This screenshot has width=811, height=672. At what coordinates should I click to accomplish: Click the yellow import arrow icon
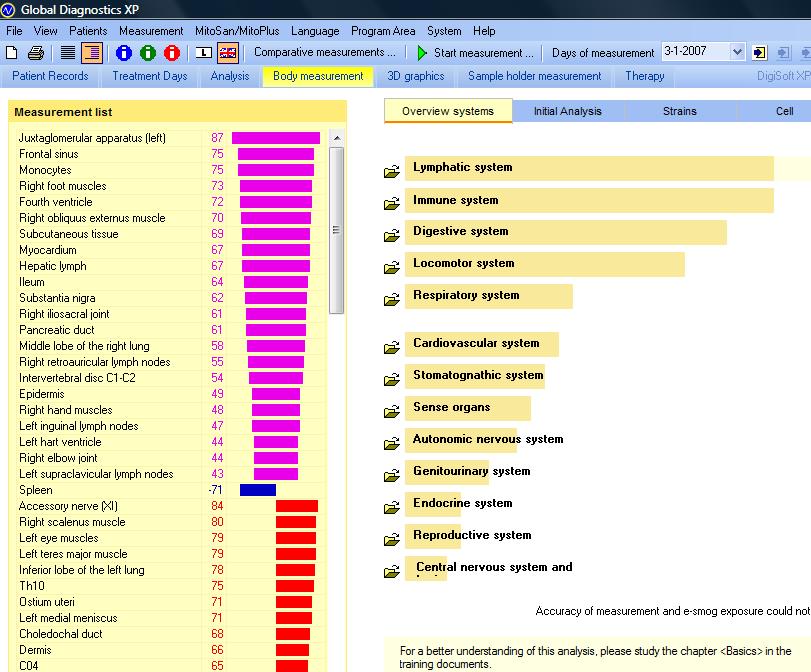coord(759,53)
